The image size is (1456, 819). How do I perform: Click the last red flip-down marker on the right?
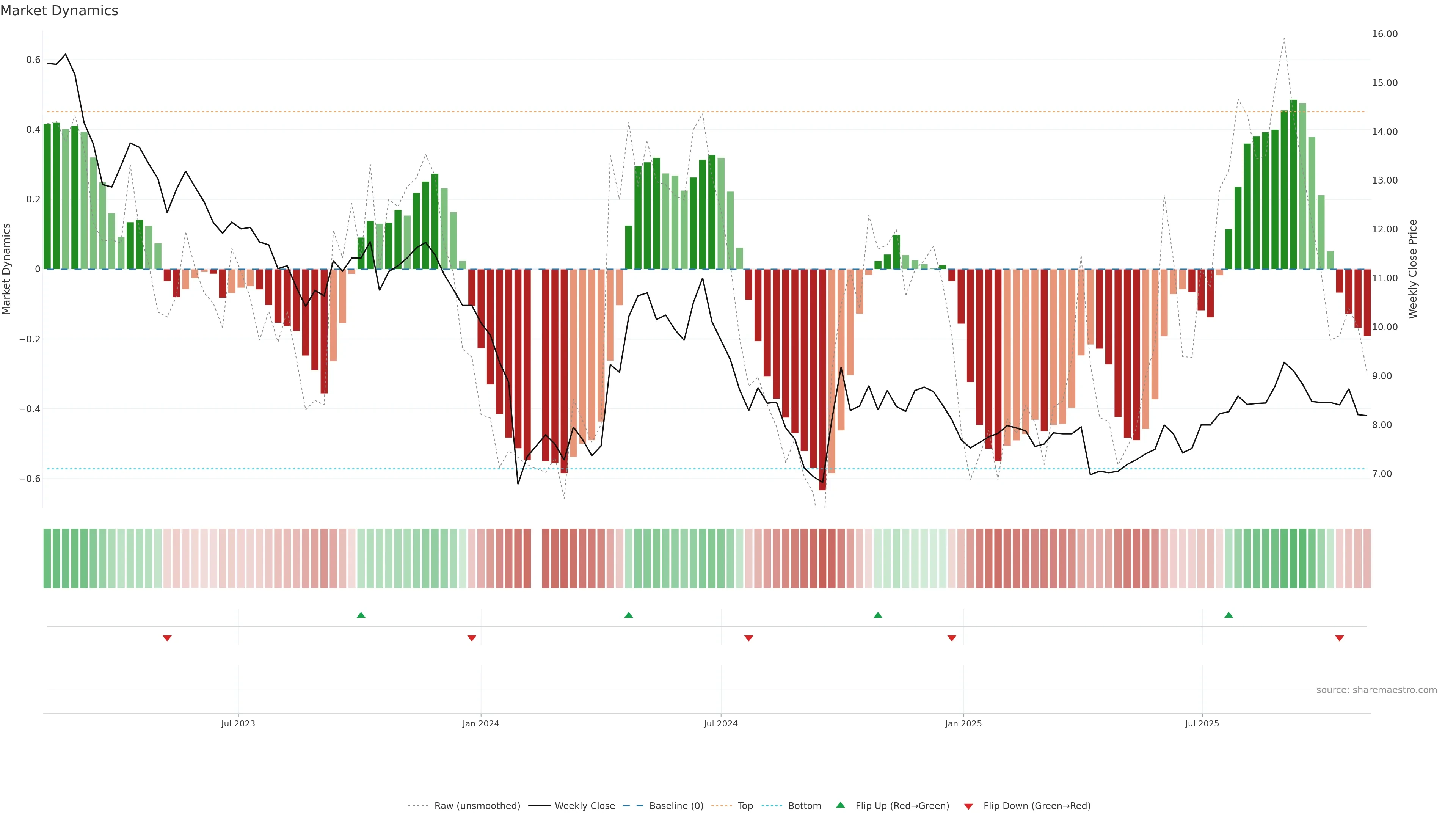point(1339,638)
